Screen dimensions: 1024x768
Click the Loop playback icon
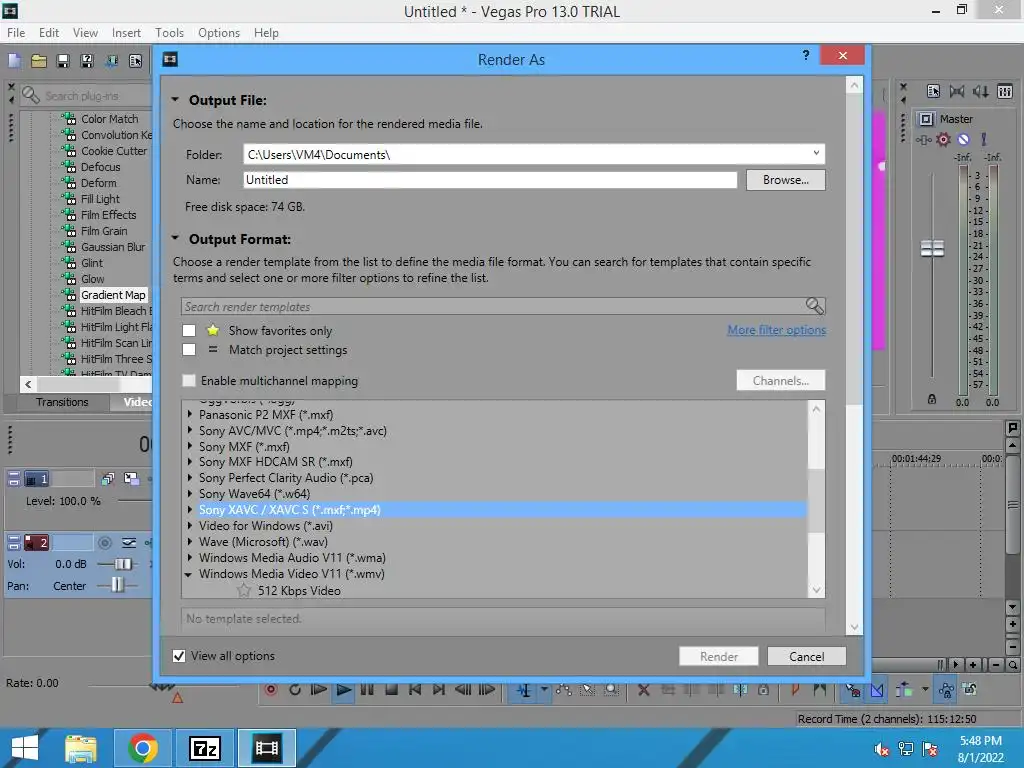(295, 690)
